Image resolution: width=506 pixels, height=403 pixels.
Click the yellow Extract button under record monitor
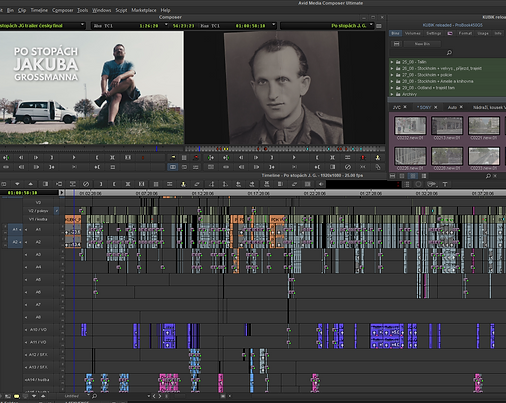378,157
